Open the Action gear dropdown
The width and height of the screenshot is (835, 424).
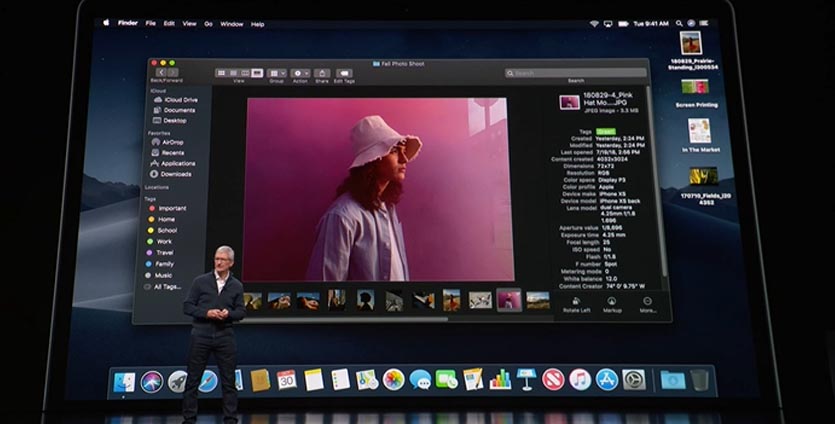(x=299, y=74)
